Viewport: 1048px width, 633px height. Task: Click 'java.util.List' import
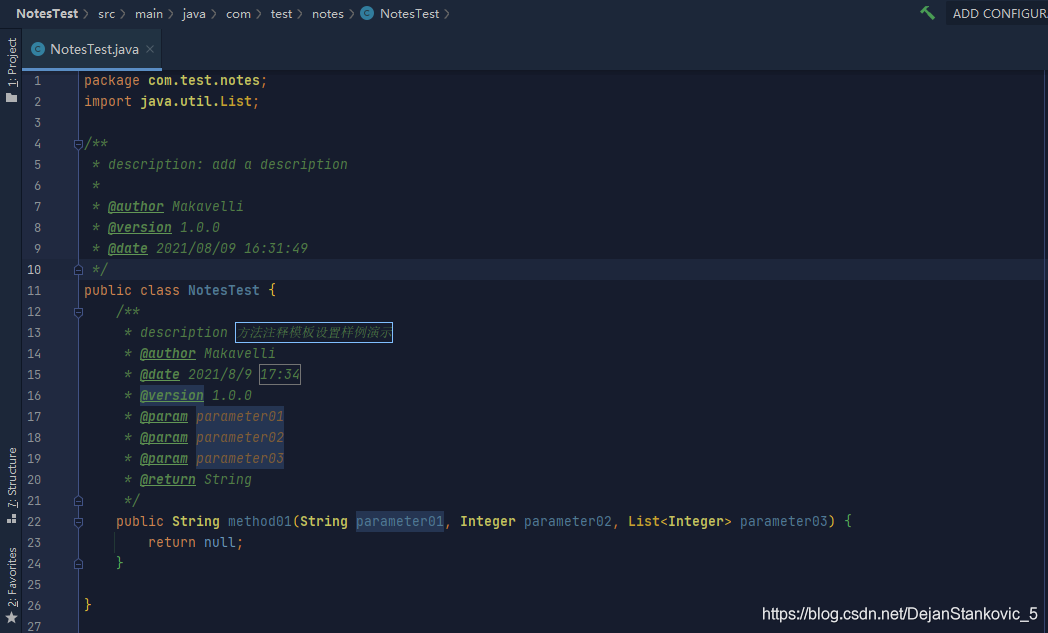(196, 102)
